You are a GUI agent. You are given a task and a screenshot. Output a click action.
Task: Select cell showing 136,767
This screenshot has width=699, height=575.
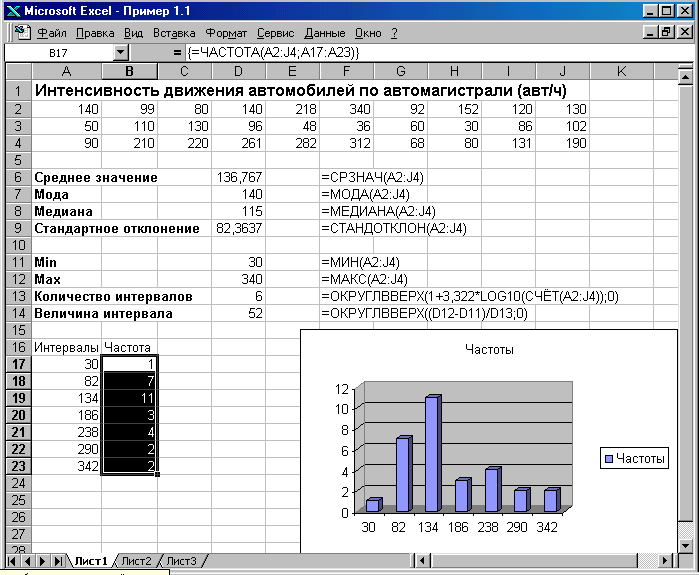pos(239,177)
